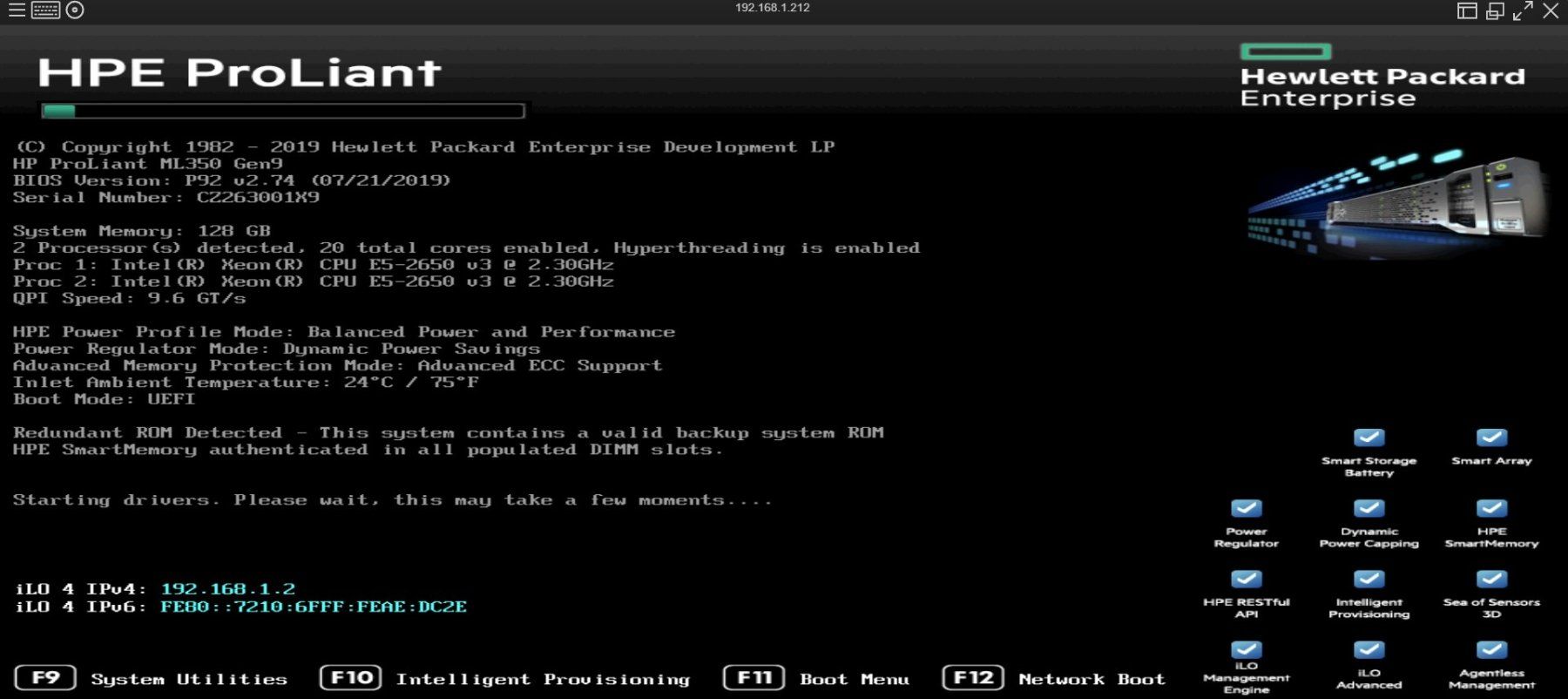
Task: Click the Starting drivers please wait message
Action: [393, 500]
